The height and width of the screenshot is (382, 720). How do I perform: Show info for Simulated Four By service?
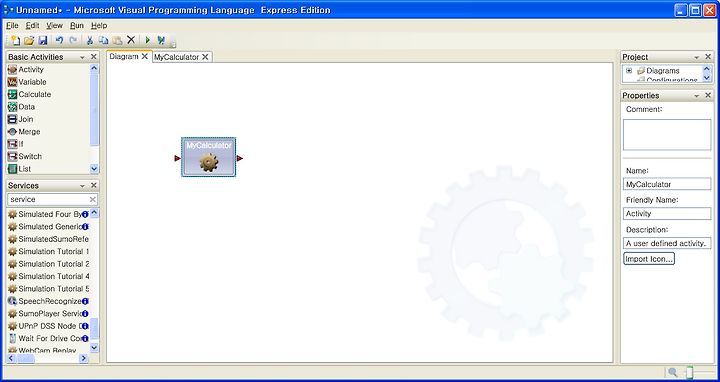[x=85, y=214]
